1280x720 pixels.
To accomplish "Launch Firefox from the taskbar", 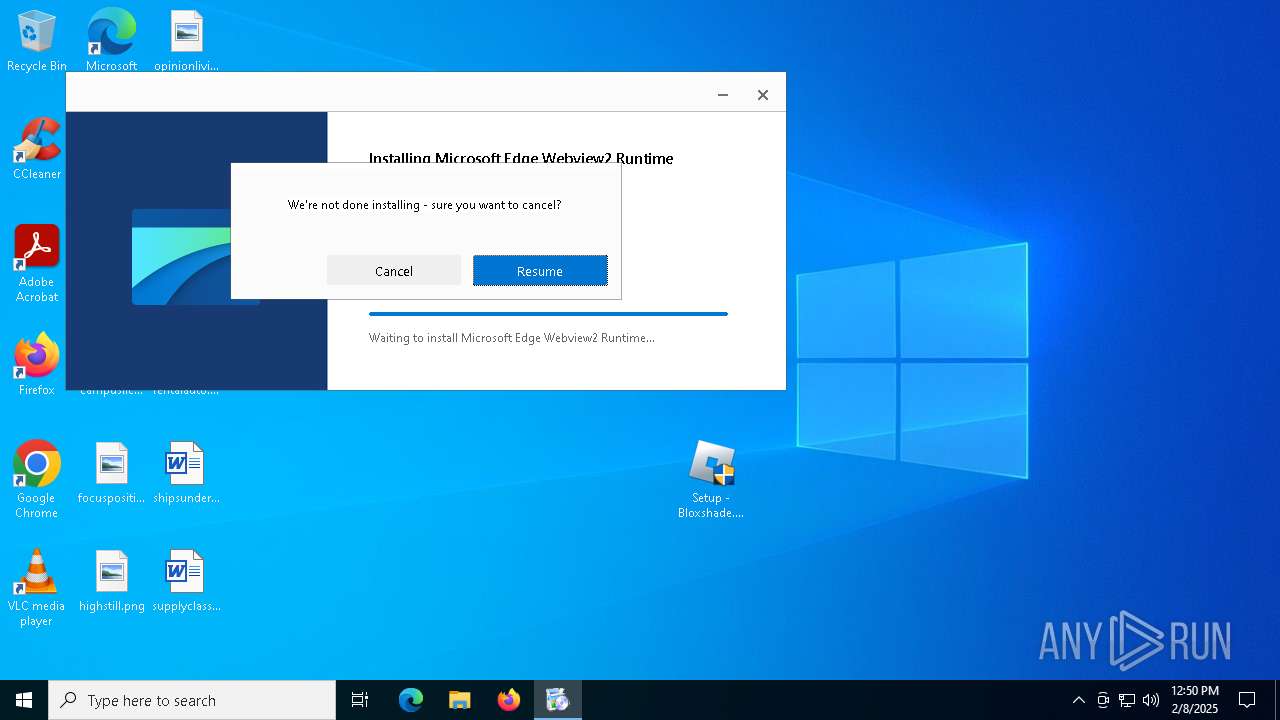I will 509,700.
